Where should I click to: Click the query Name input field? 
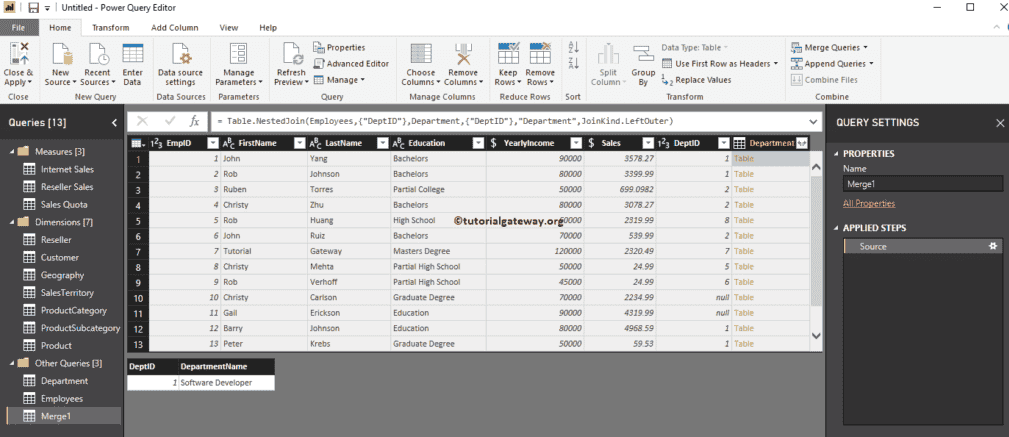click(x=923, y=183)
